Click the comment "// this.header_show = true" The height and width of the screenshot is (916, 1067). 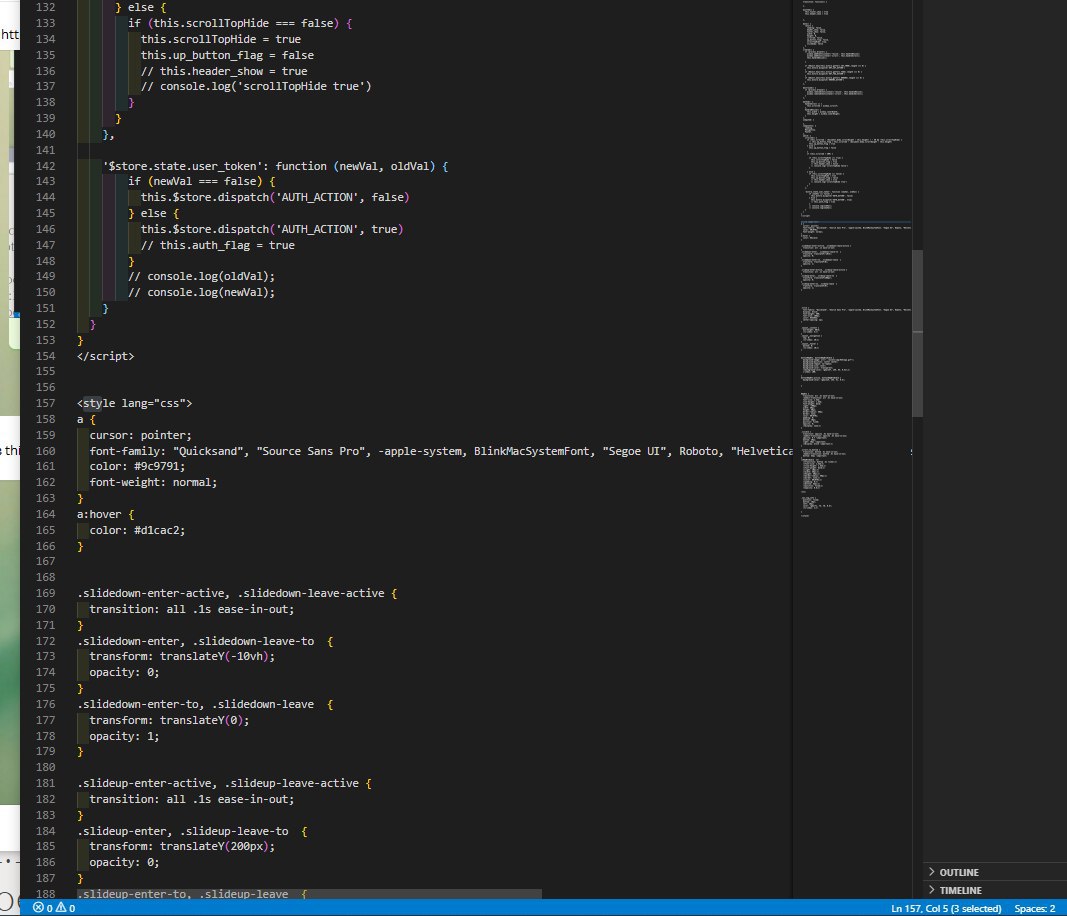[x=224, y=71]
